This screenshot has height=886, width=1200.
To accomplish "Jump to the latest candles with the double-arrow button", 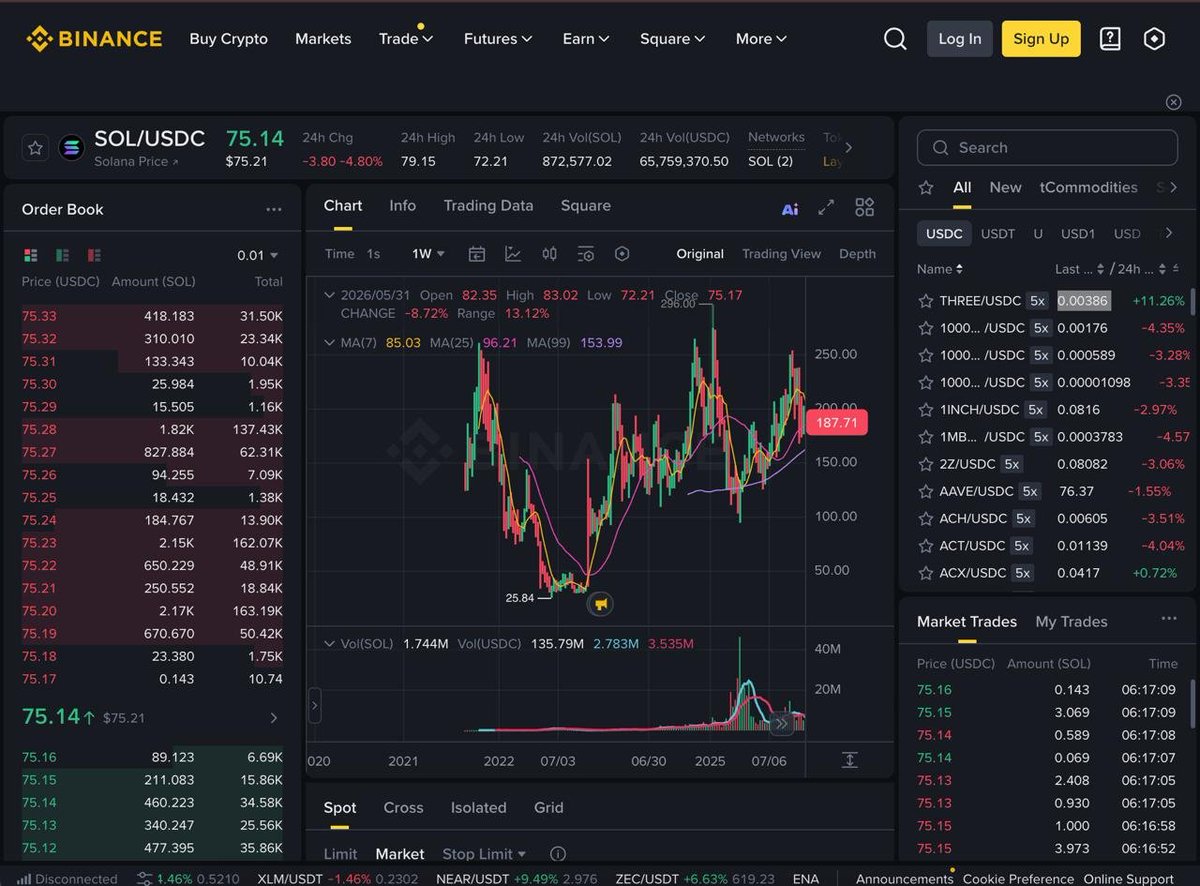I will tap(781, 723).
